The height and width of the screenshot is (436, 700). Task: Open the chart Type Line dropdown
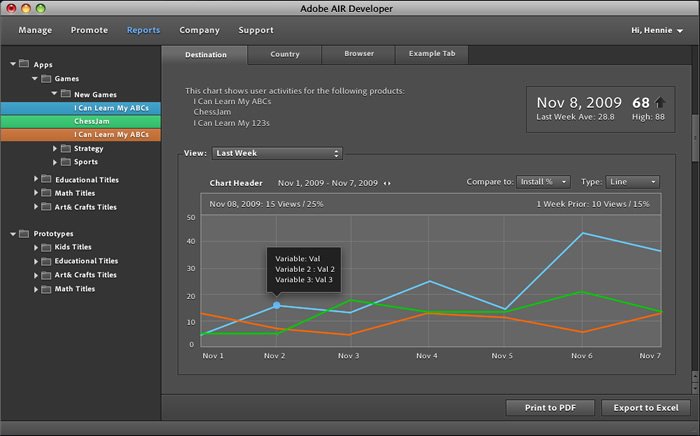click(x=632, y=182)
